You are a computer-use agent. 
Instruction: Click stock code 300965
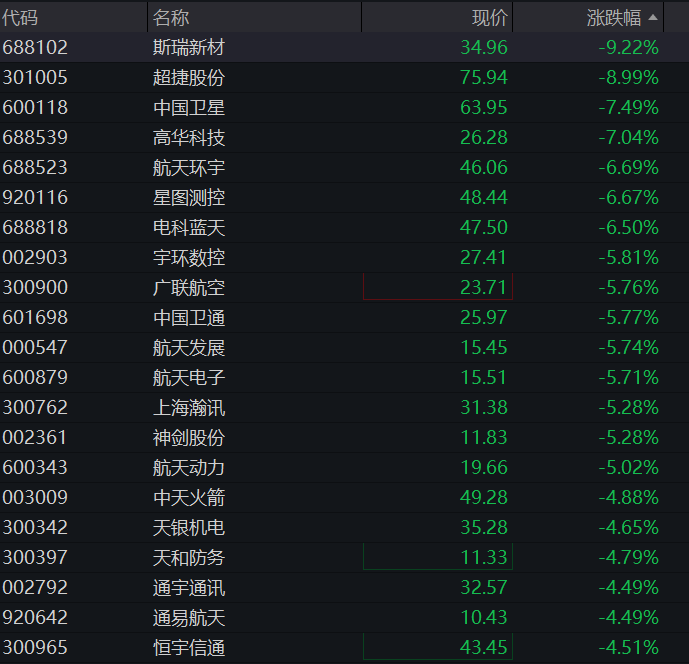click(x=35, y=647)
